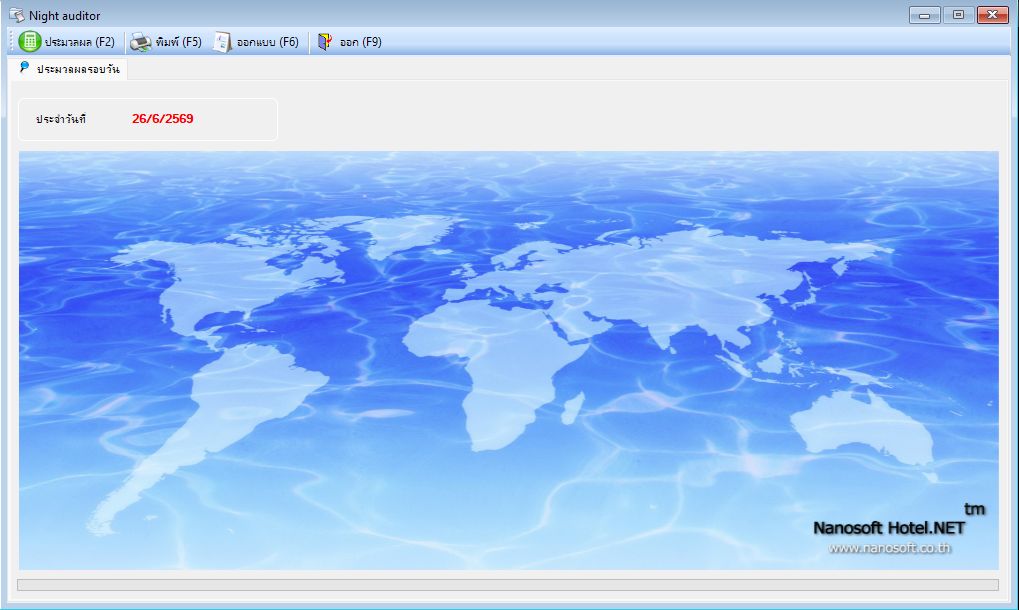Viewport: 1019px width, 610px height.
Task: Open the www.nanosoft.co.th link
Action: (x=890, y=548)
